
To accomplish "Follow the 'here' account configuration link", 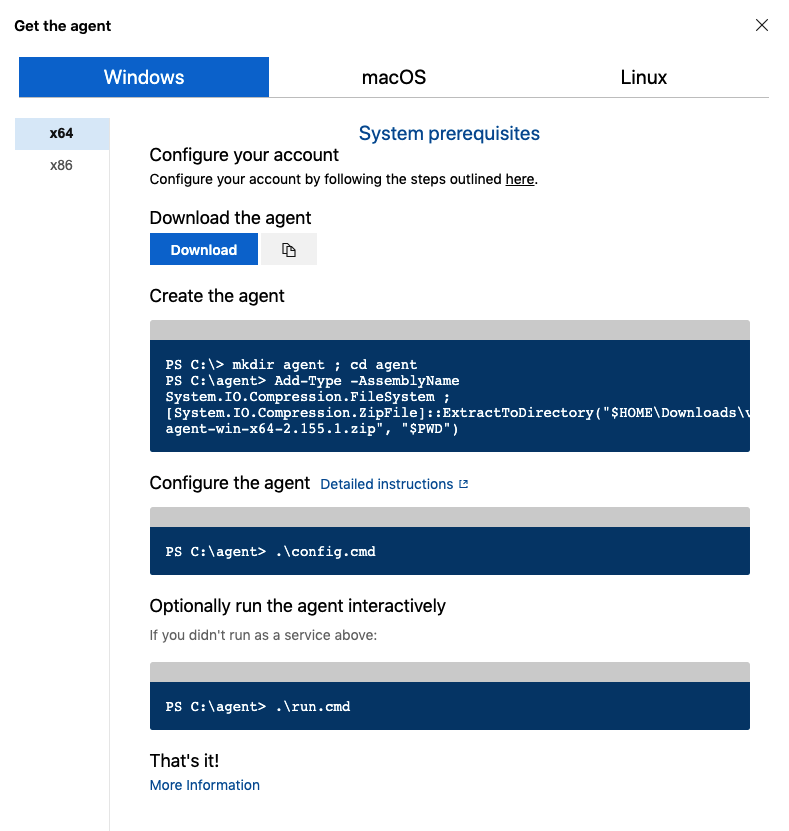I will pos(520,179).
